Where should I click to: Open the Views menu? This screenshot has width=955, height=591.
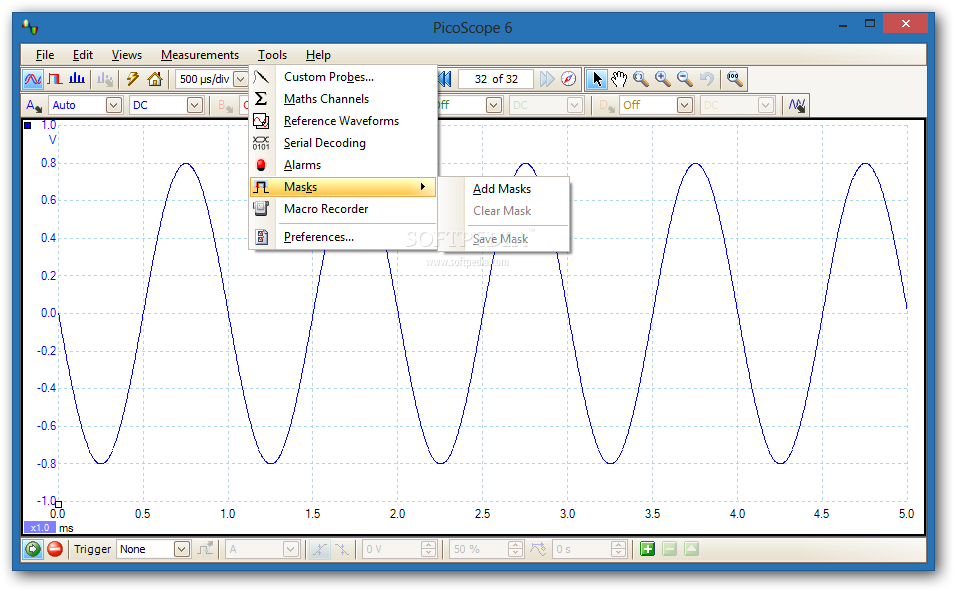(127, 55)
